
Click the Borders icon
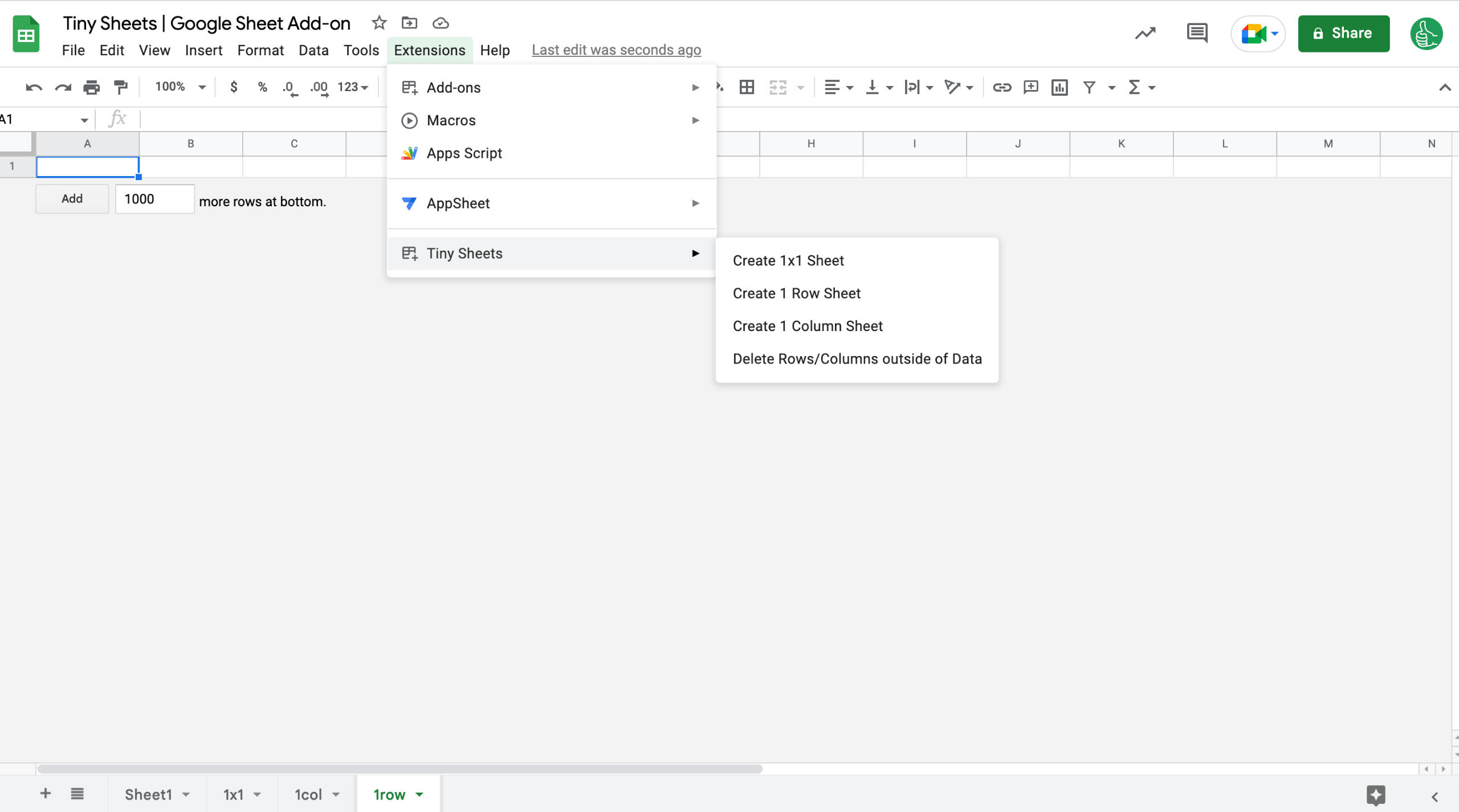745,87
